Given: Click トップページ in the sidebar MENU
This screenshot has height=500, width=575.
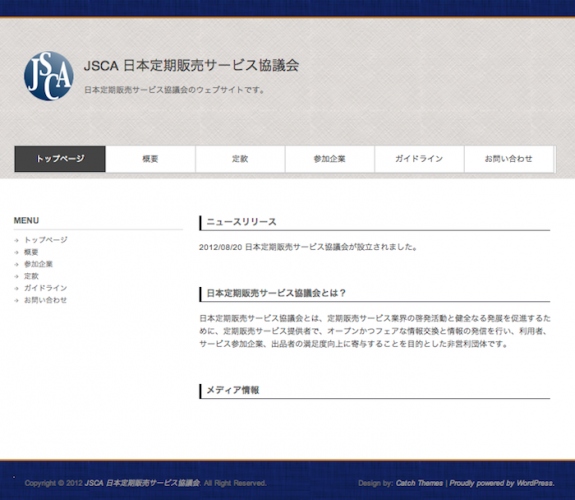Looking at the screenshot, I should (x=46, y=240).
